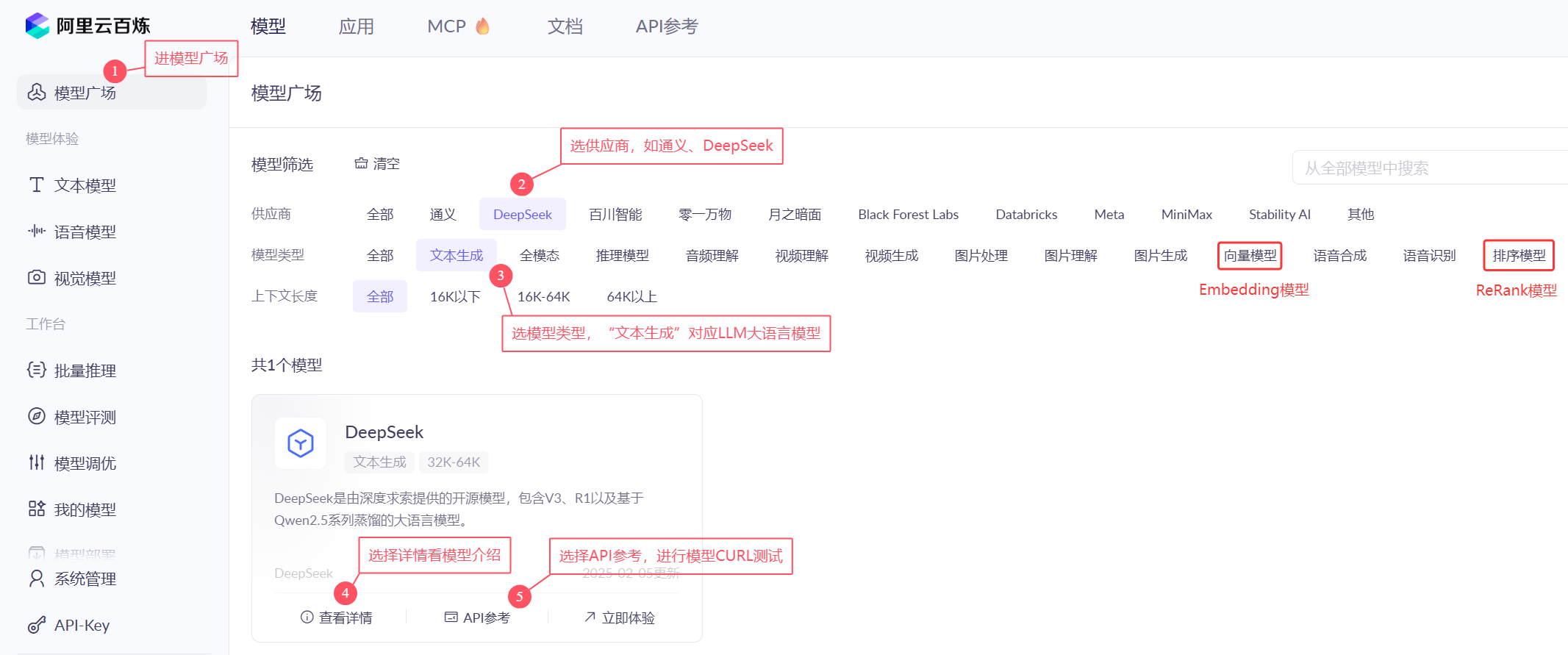Click the 我的模型 grid icon

tap(37, 509)
